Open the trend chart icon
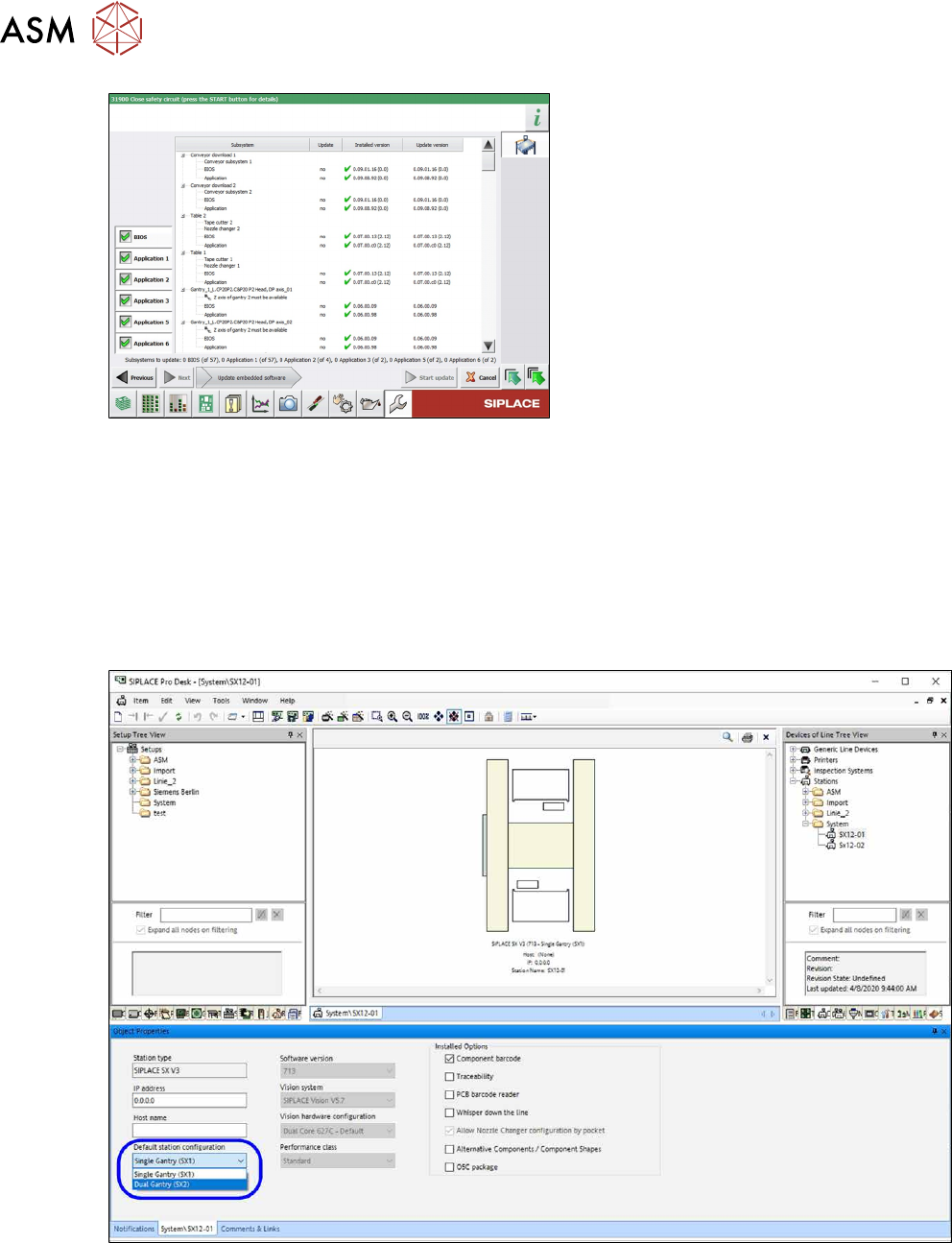 point(260,404)
